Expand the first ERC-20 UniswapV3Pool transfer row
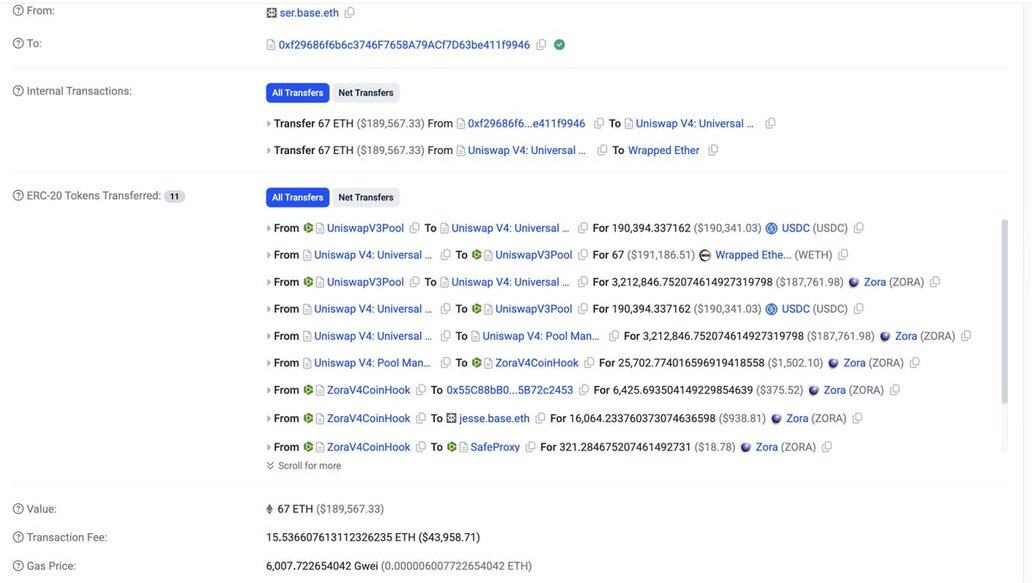Screen dimensions: 1032x583 (x=269, y=228)
